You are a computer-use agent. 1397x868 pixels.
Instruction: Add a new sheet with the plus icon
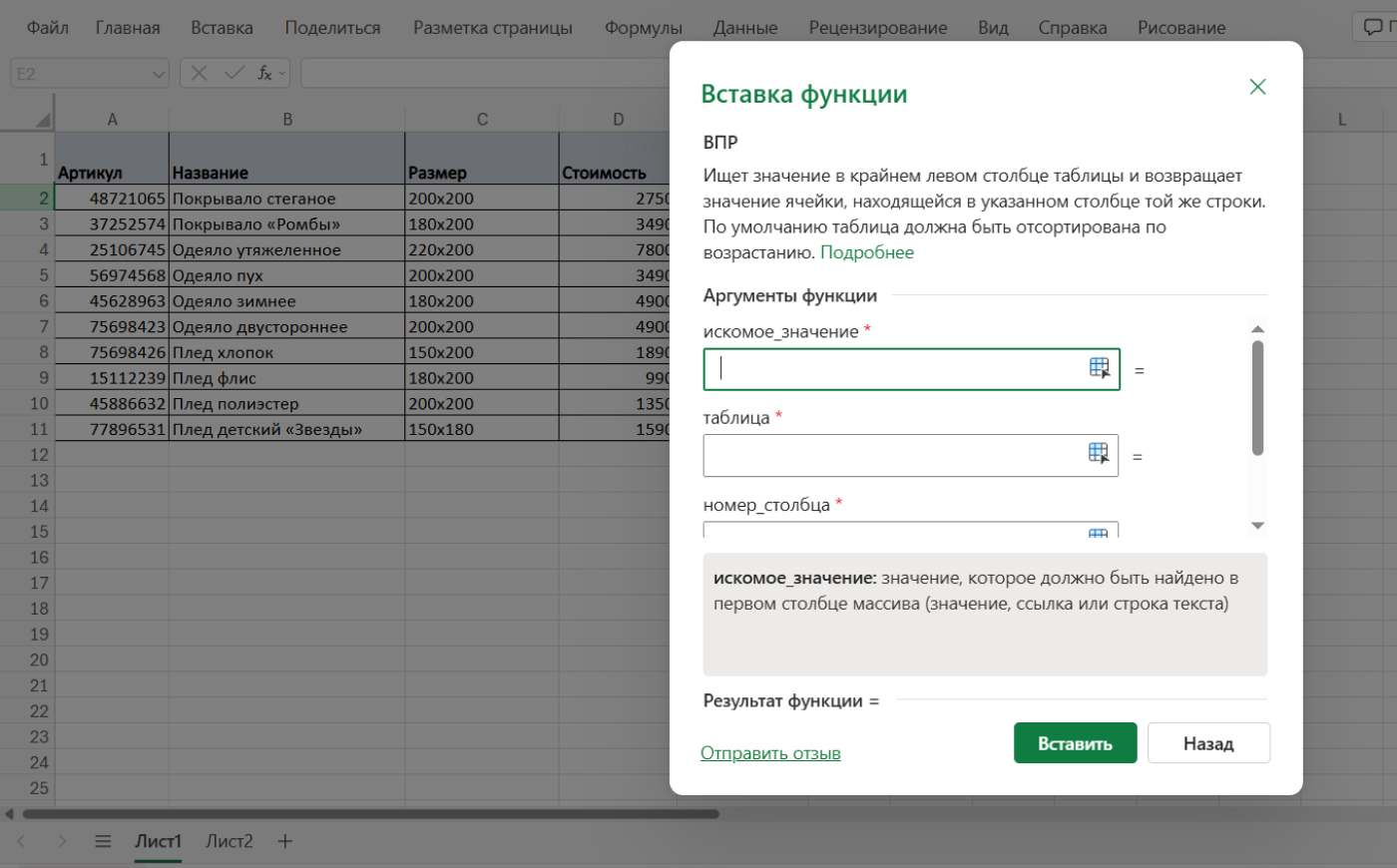(x=283, y=841)
